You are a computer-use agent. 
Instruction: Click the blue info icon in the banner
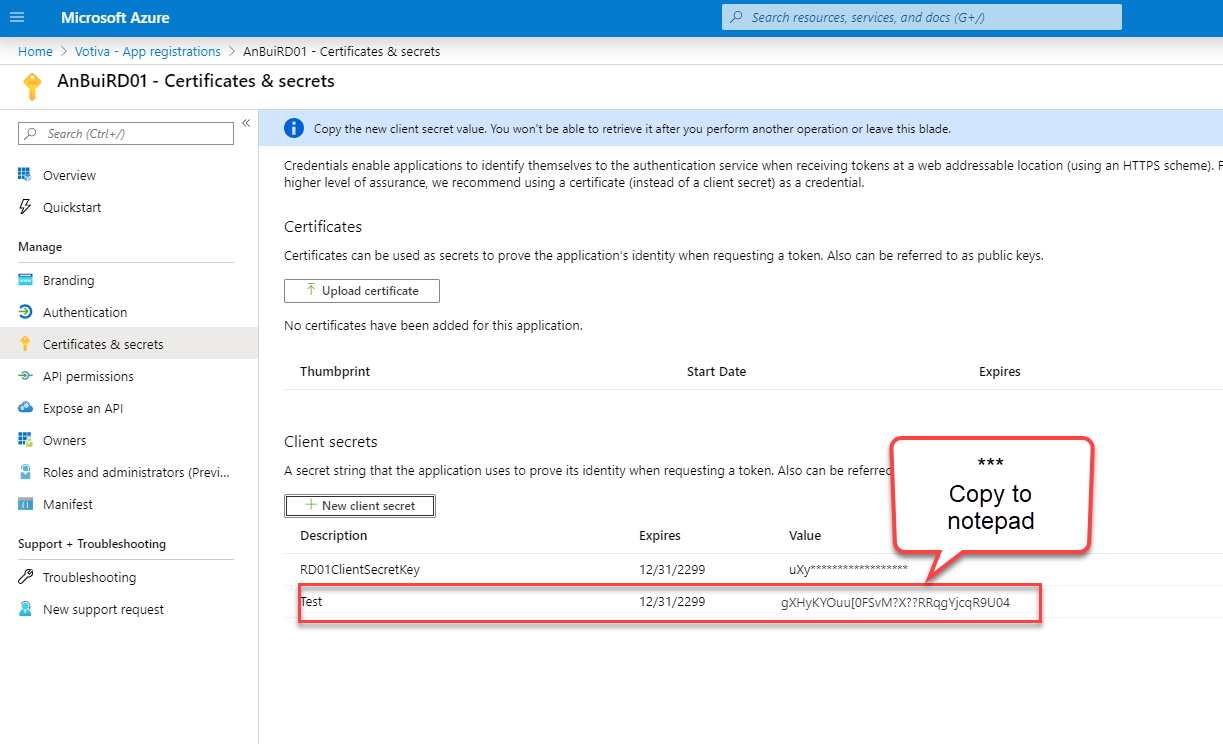pyautogui.click(x=294, y=128)
